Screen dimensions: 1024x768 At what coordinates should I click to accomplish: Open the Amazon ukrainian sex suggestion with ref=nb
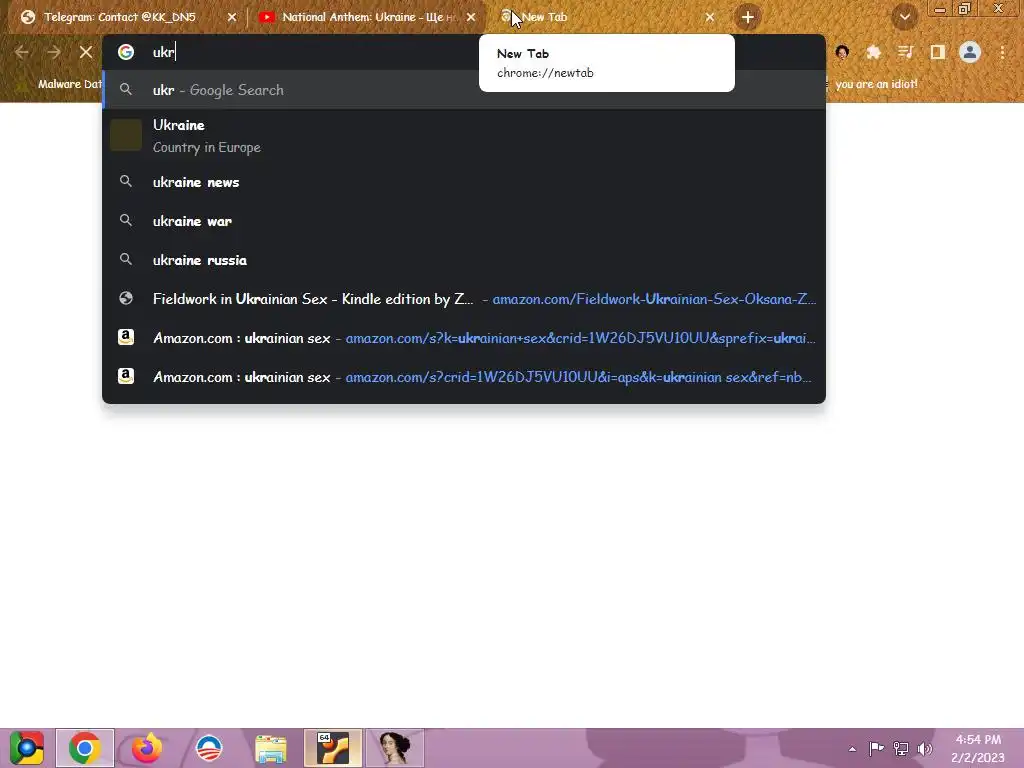464,377
